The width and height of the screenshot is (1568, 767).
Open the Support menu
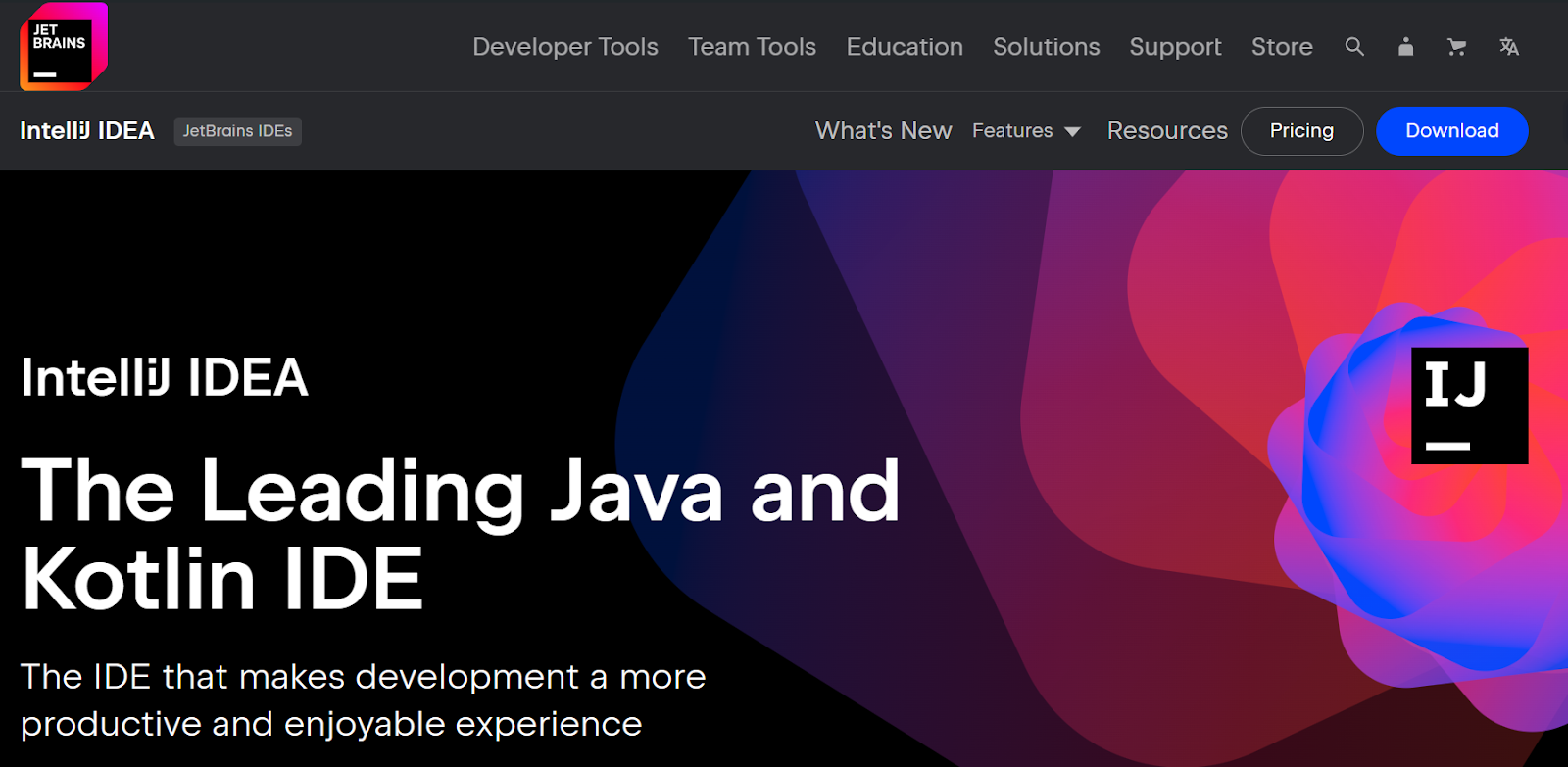1175,47
